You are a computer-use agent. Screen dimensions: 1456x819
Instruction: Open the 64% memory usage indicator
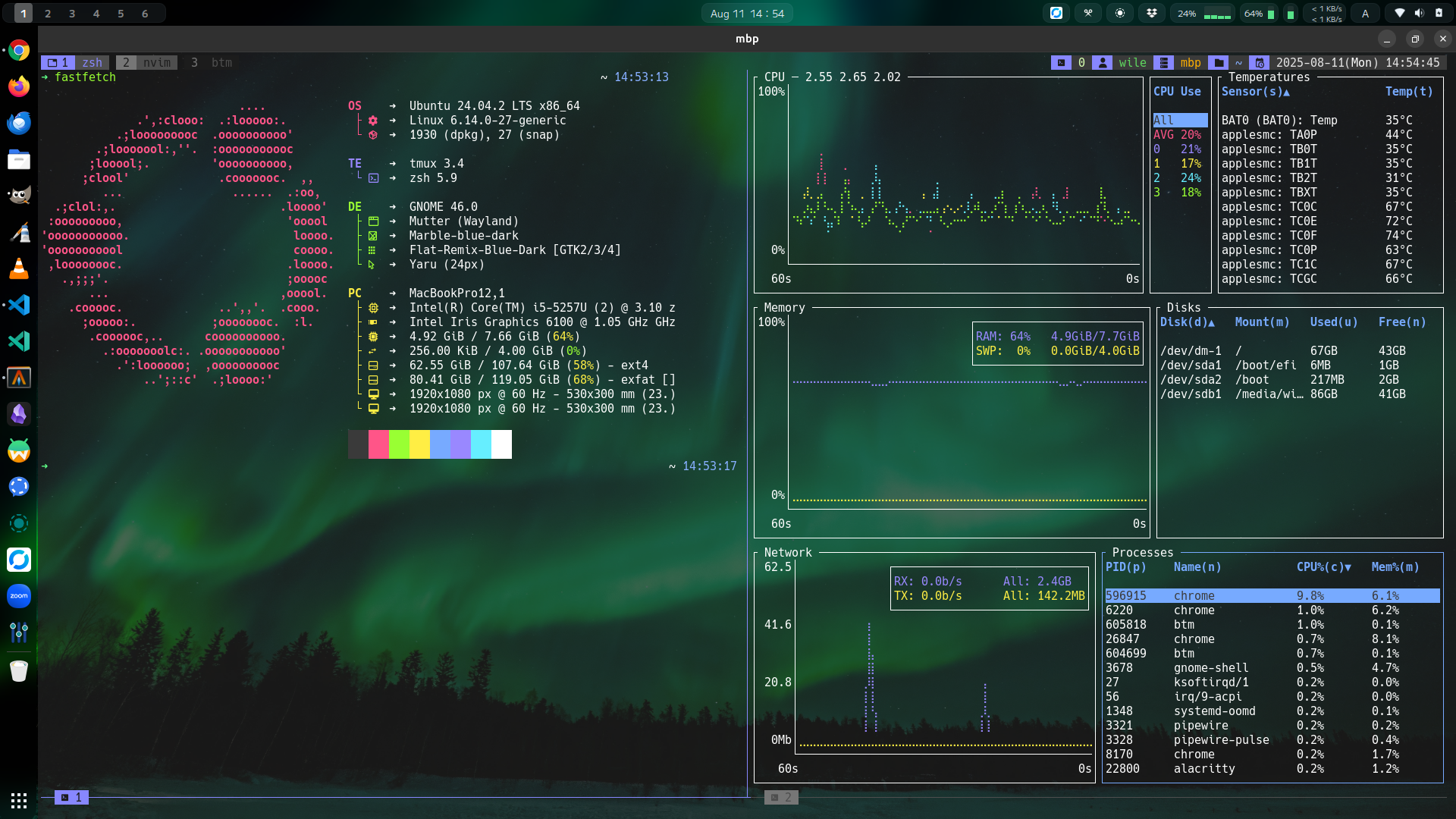tap(1259, 13)
